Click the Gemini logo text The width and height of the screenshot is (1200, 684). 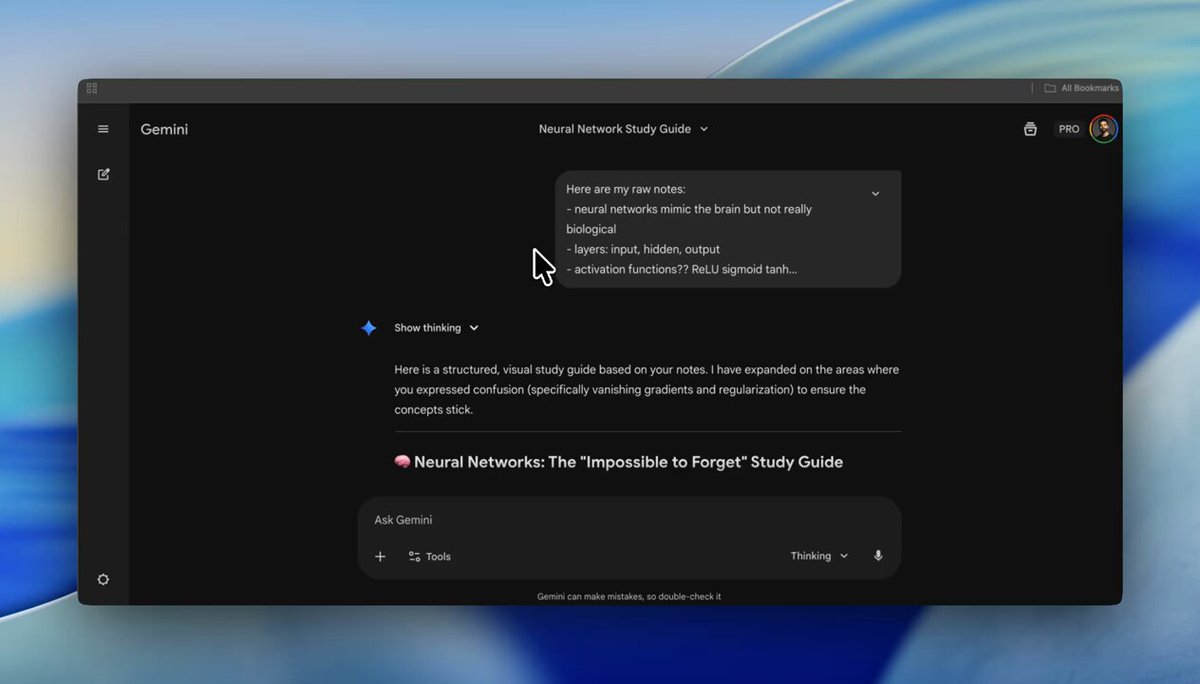pyautogui.click(x=164, y=129)
